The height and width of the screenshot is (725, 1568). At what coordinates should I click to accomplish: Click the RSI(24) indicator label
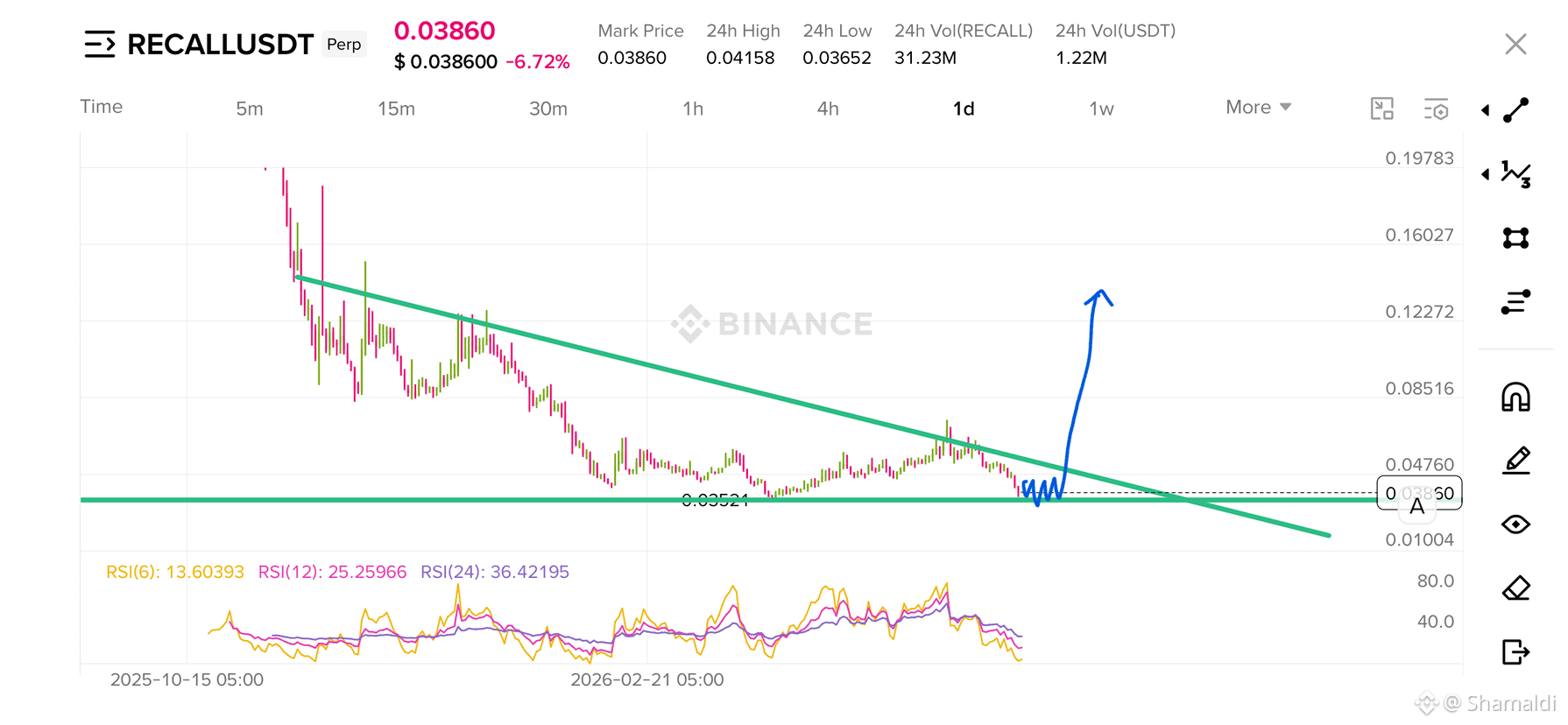point(495,572)
